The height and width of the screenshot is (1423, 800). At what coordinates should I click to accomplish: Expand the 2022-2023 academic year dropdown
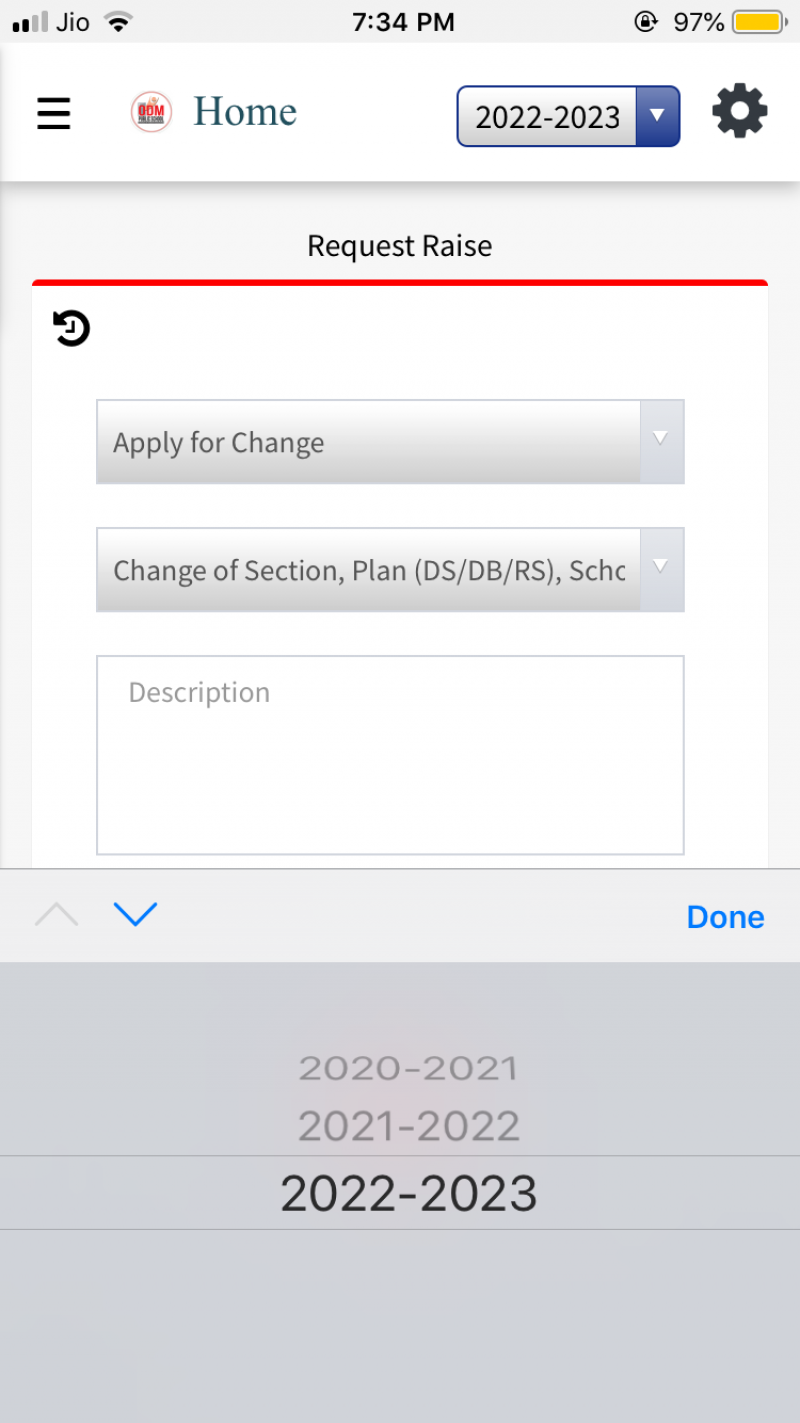point(568,117)
